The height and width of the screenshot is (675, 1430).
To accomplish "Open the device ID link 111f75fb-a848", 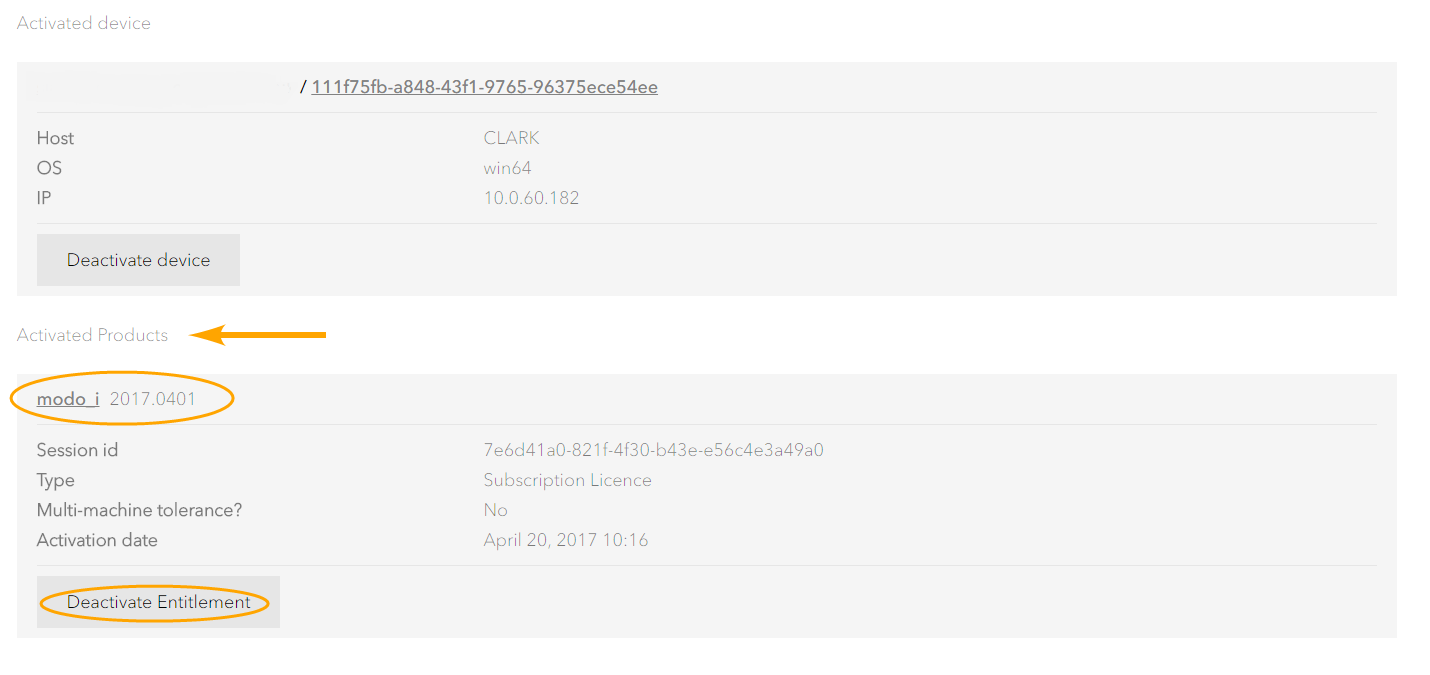I will click(484, 87).
